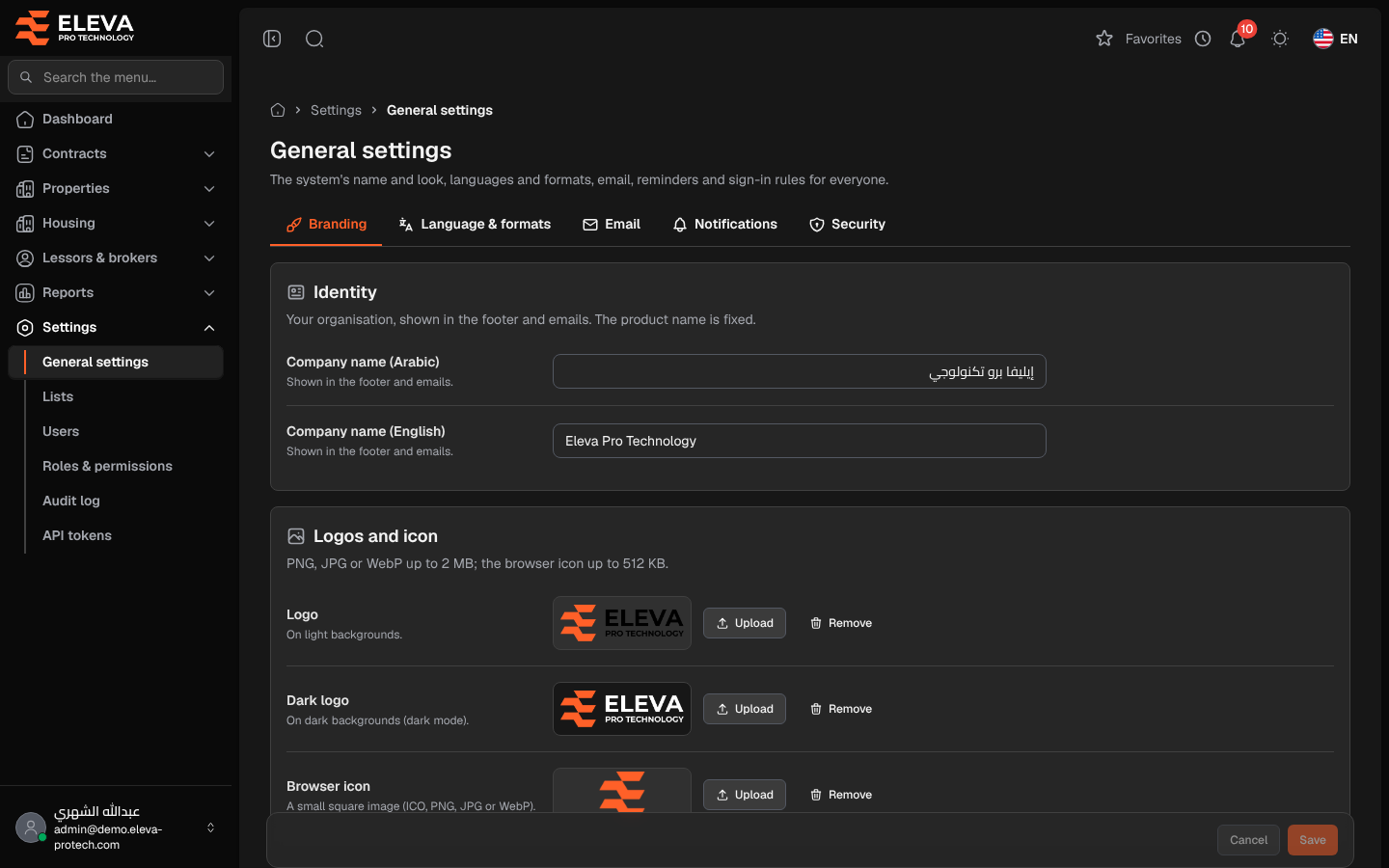The width and height of the screenshot is (1389, 868).
Task: Click the light Logo preview thumbnail
Action: 622,623
